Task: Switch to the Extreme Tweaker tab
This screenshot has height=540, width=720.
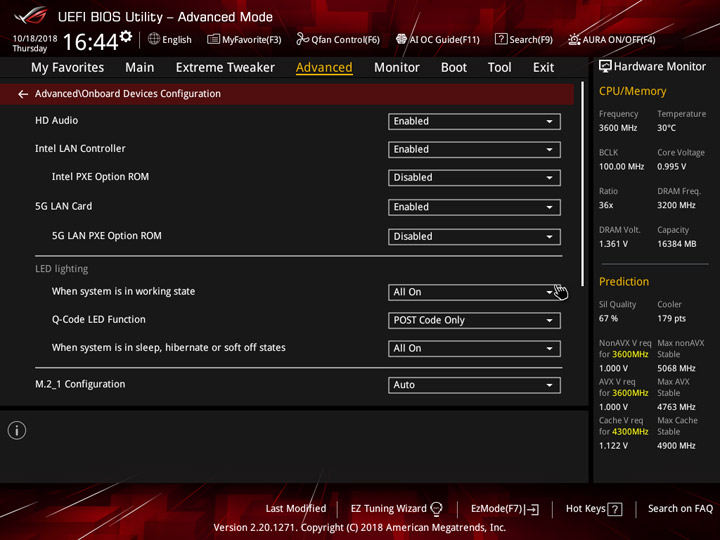Action: pos(225,68)
